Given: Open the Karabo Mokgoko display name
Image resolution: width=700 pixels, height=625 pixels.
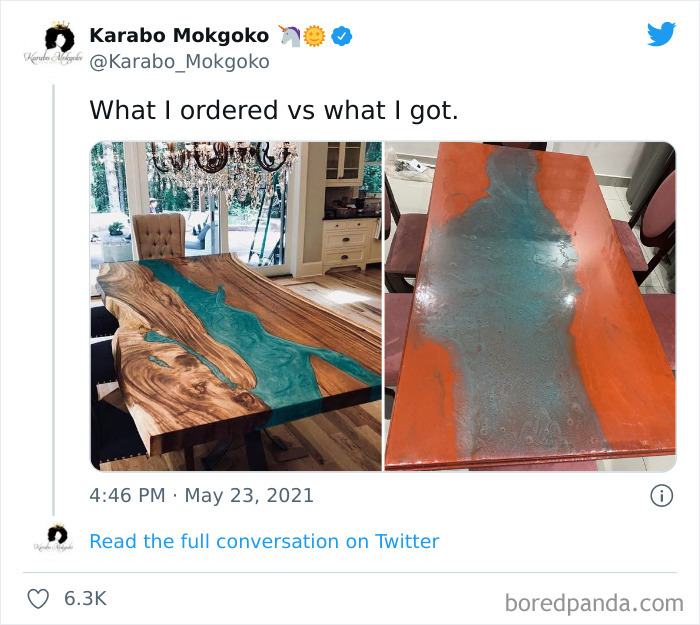Looking at the screenshot, I should (179, 36).
